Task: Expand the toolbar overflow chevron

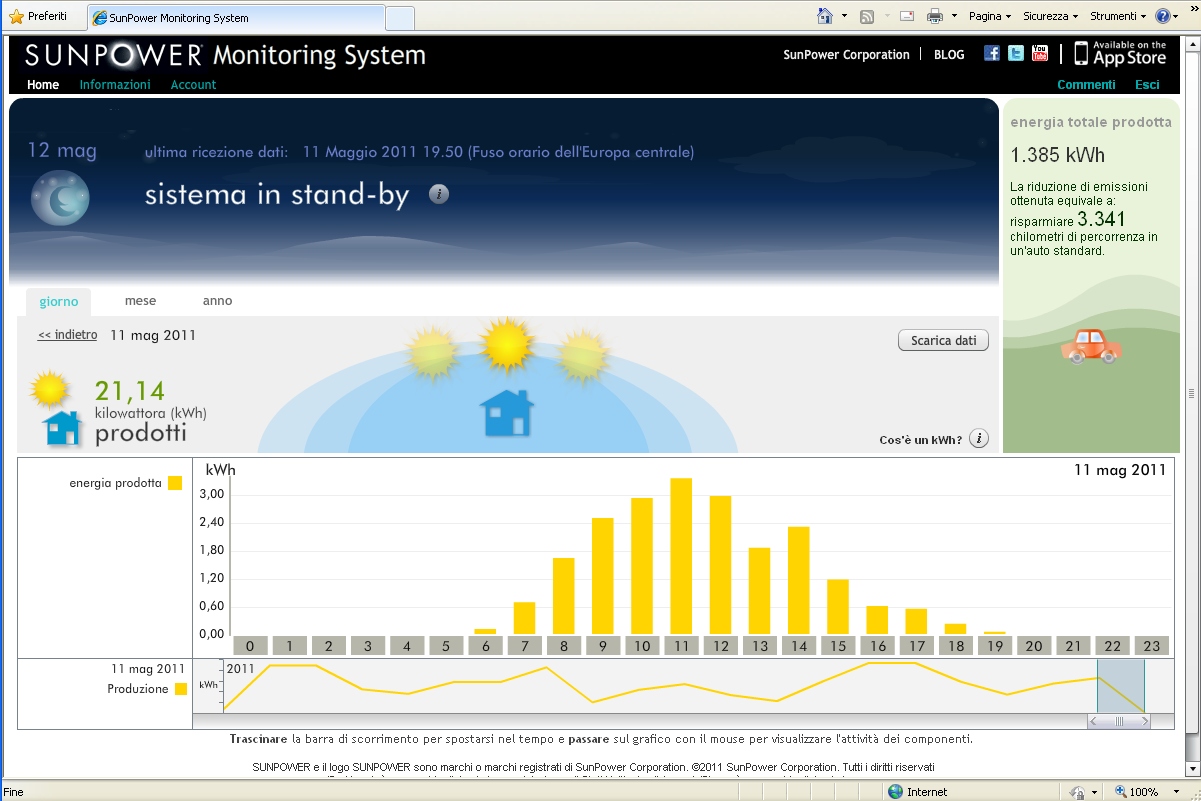Action: [x=1193, y=9]
